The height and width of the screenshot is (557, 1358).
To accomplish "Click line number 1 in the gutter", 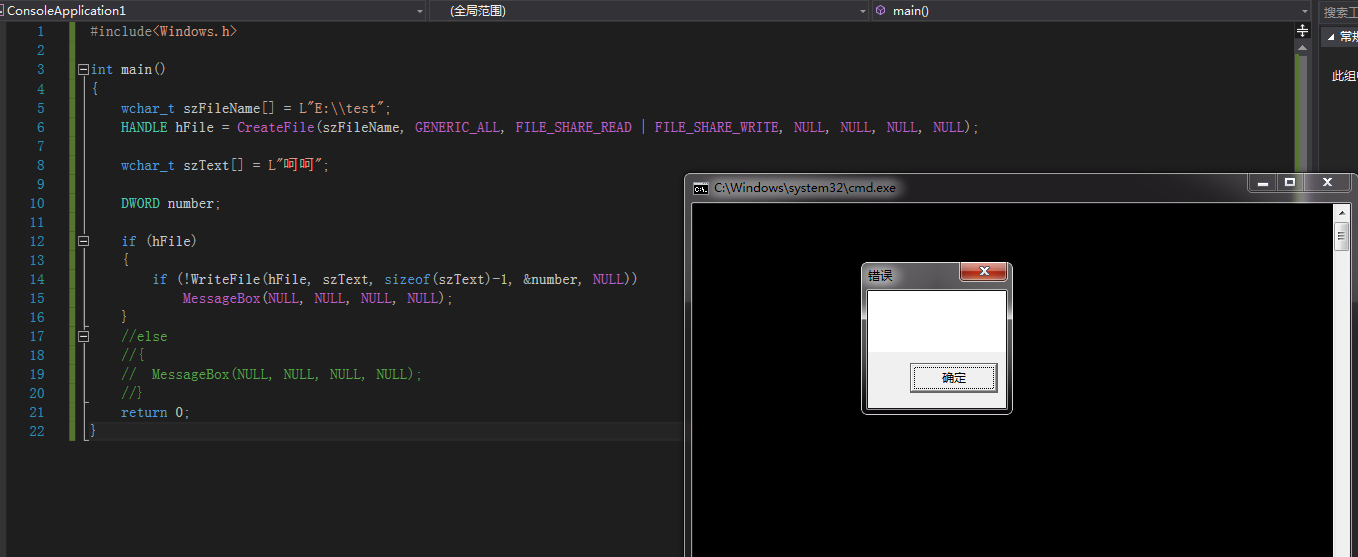I will tap(40, 32).
